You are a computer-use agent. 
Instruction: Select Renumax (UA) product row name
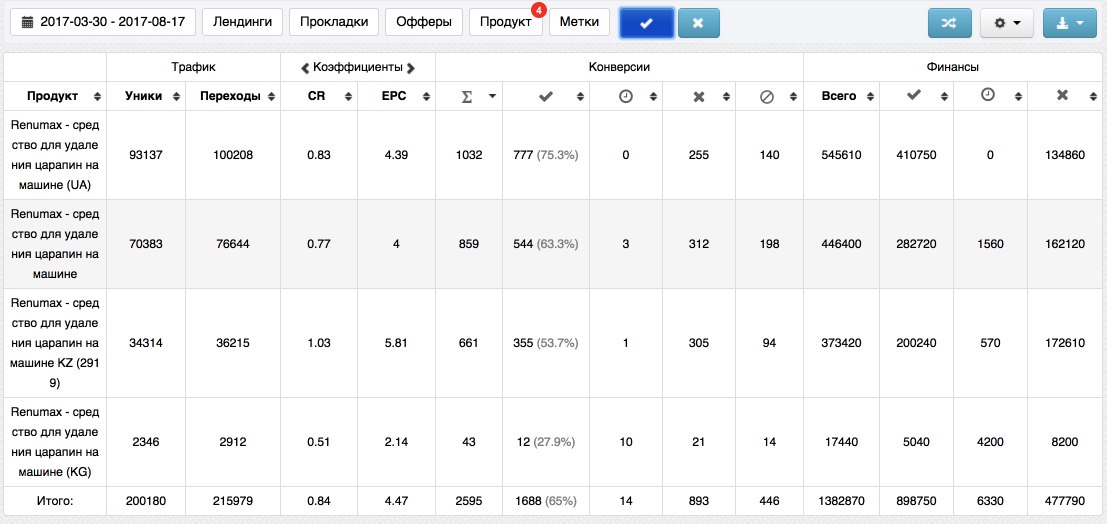[55, 154]
